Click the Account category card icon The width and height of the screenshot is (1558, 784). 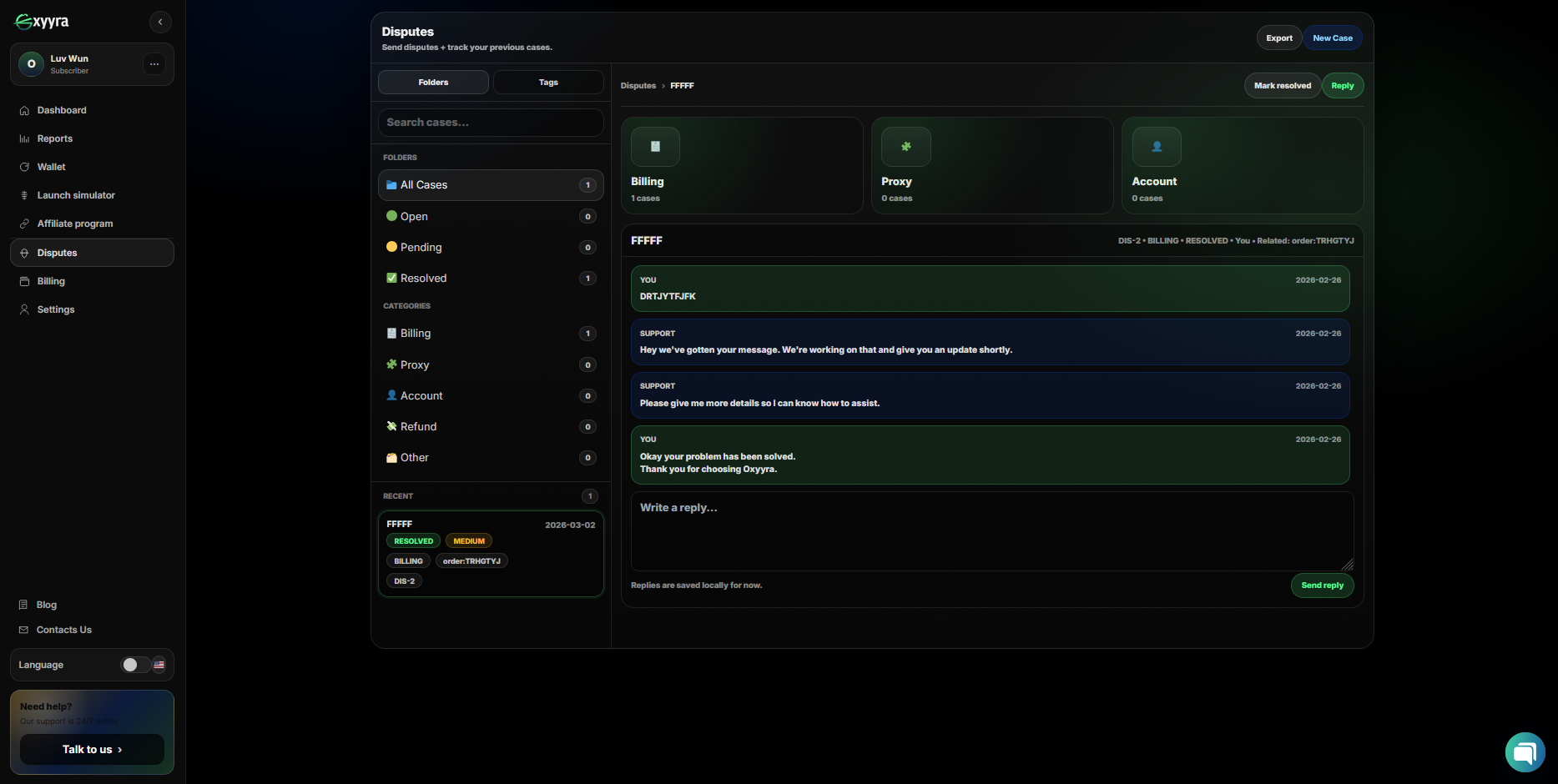tap(1156, 147)
